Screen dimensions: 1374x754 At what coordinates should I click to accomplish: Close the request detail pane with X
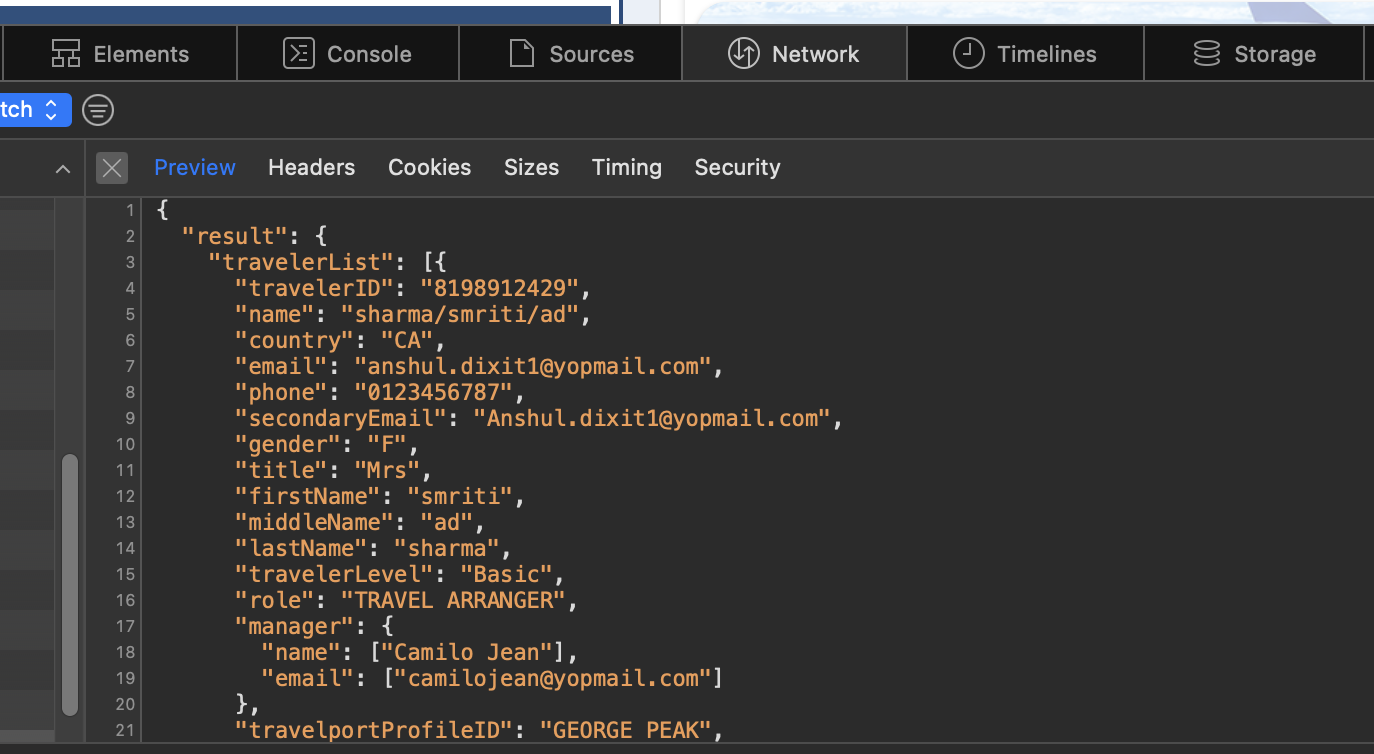click(x=112, y=168)
